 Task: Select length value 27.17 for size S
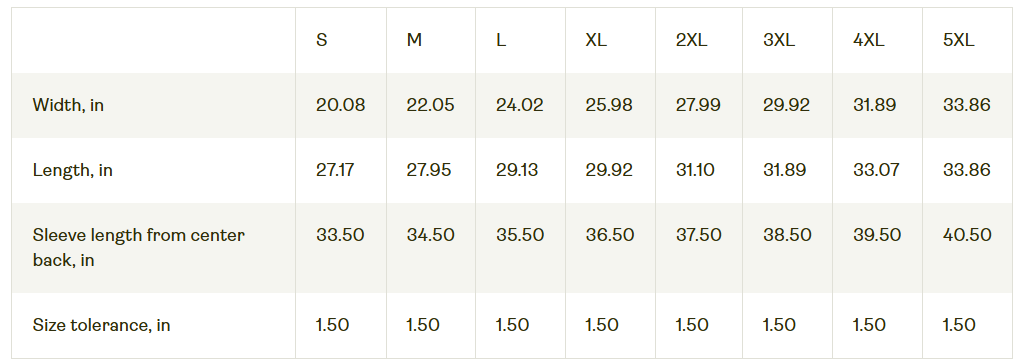[335, 170]
